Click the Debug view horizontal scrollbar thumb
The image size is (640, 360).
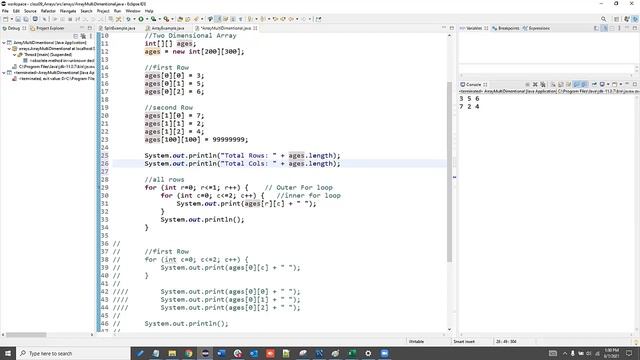[x=26, y=335]
